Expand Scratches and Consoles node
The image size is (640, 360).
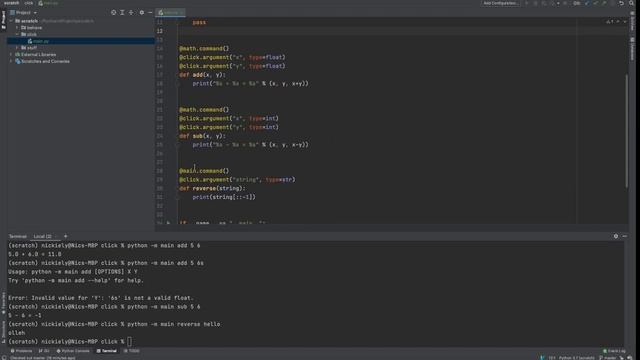(11, 61)
